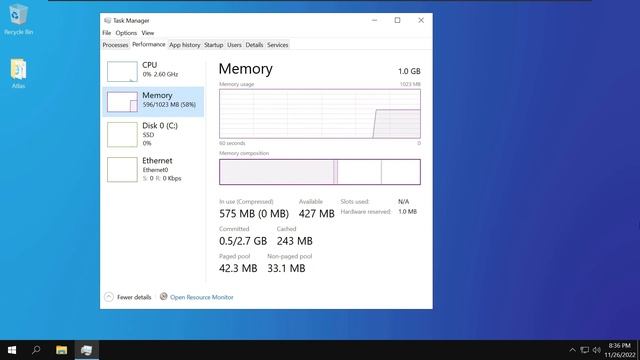Click the Ethernet mini graph thumbnail
Viewport: 640px width, 360px height.
click(122, 169)
